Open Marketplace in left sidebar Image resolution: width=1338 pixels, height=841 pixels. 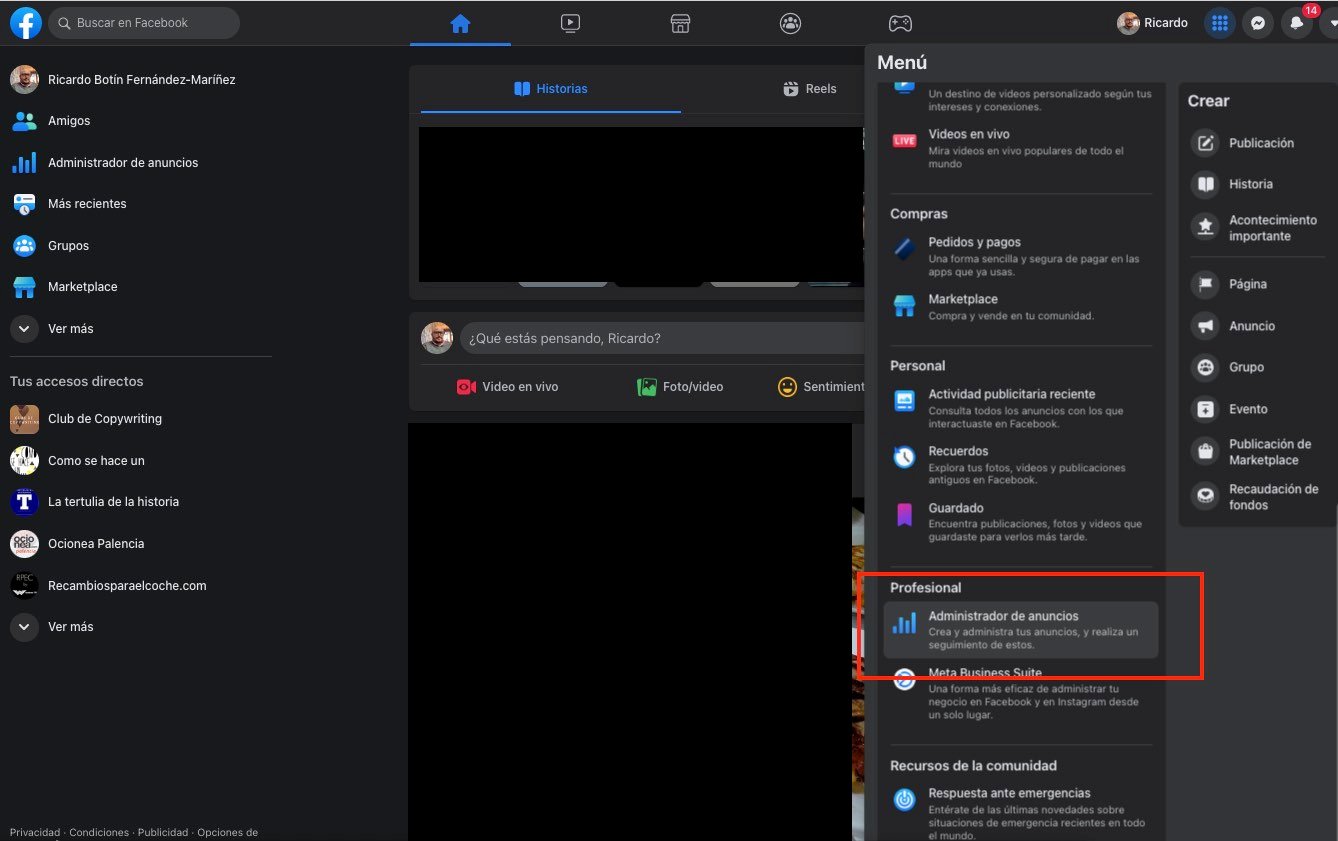(x=140, y=287)
